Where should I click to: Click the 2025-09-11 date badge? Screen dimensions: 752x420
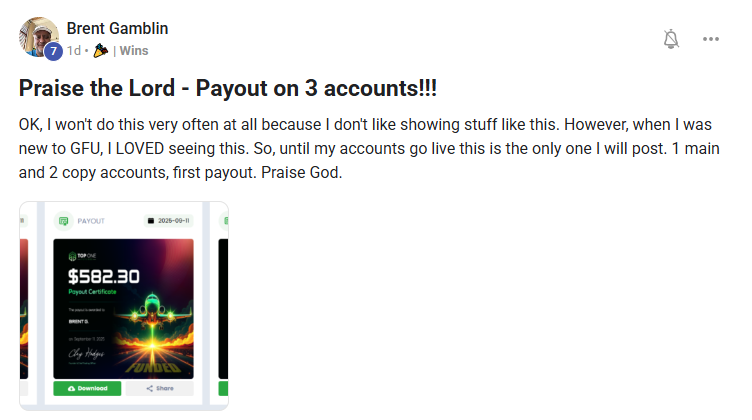point(168,221)
